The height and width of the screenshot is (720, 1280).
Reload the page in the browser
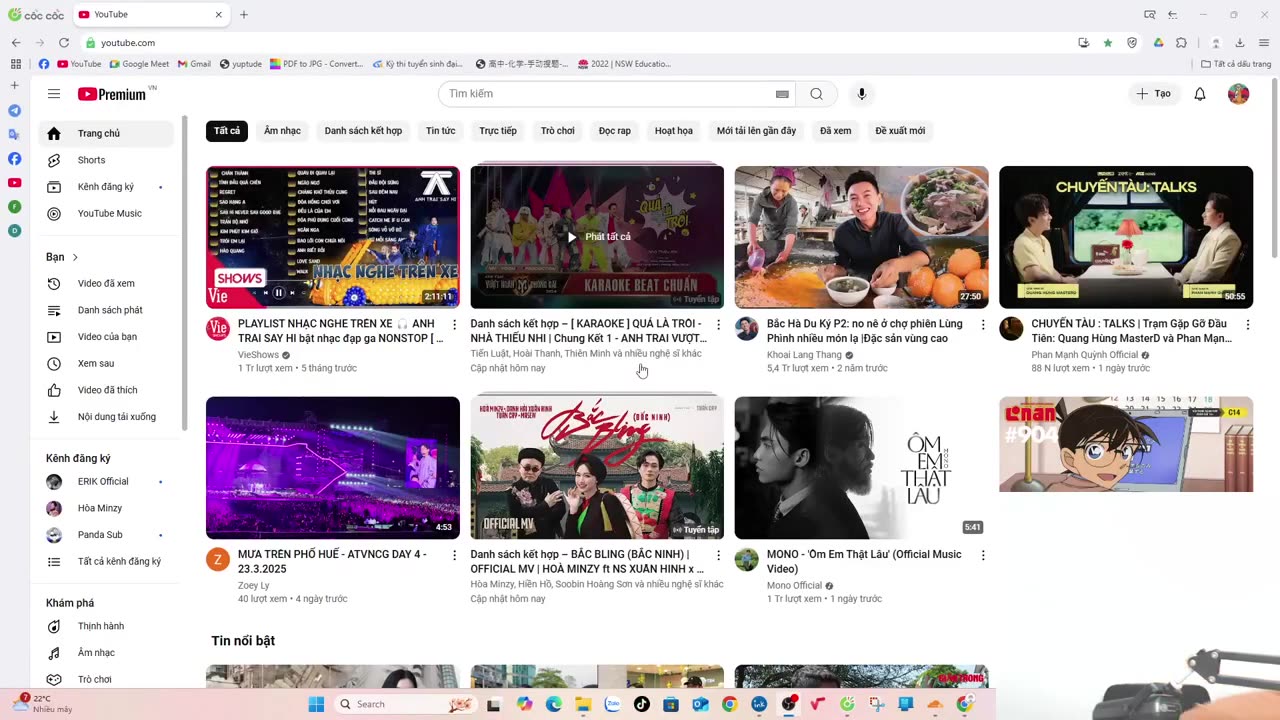[x=64, y=43]
